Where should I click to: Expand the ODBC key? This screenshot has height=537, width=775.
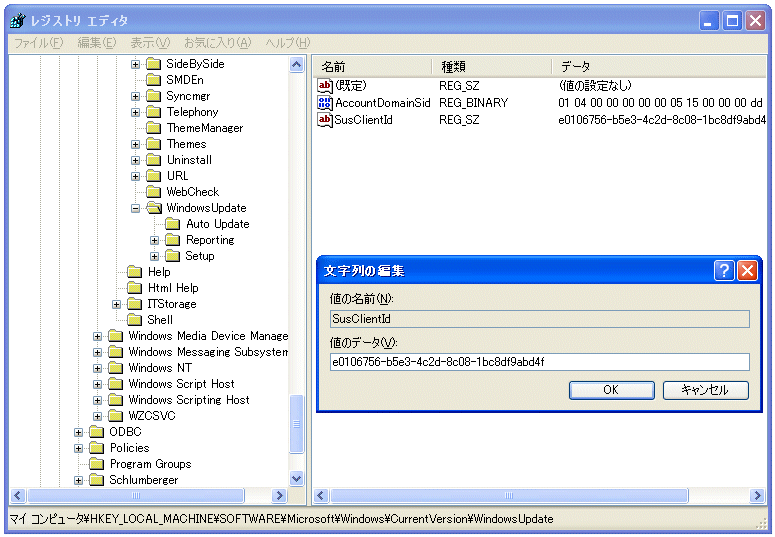pyautogui.click(x=79, y=432)
